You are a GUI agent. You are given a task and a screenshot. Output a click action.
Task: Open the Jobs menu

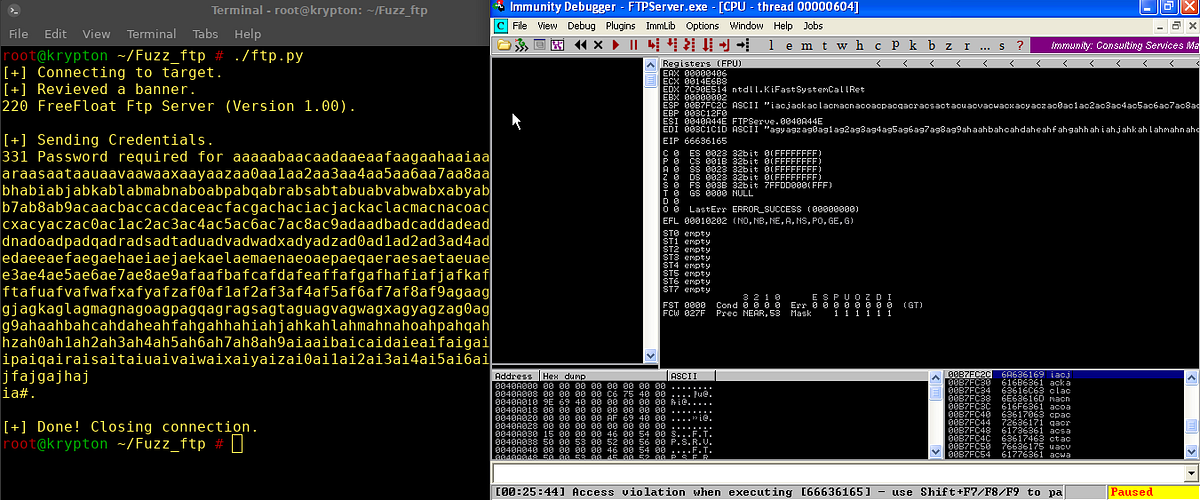[x=813, y=25]
